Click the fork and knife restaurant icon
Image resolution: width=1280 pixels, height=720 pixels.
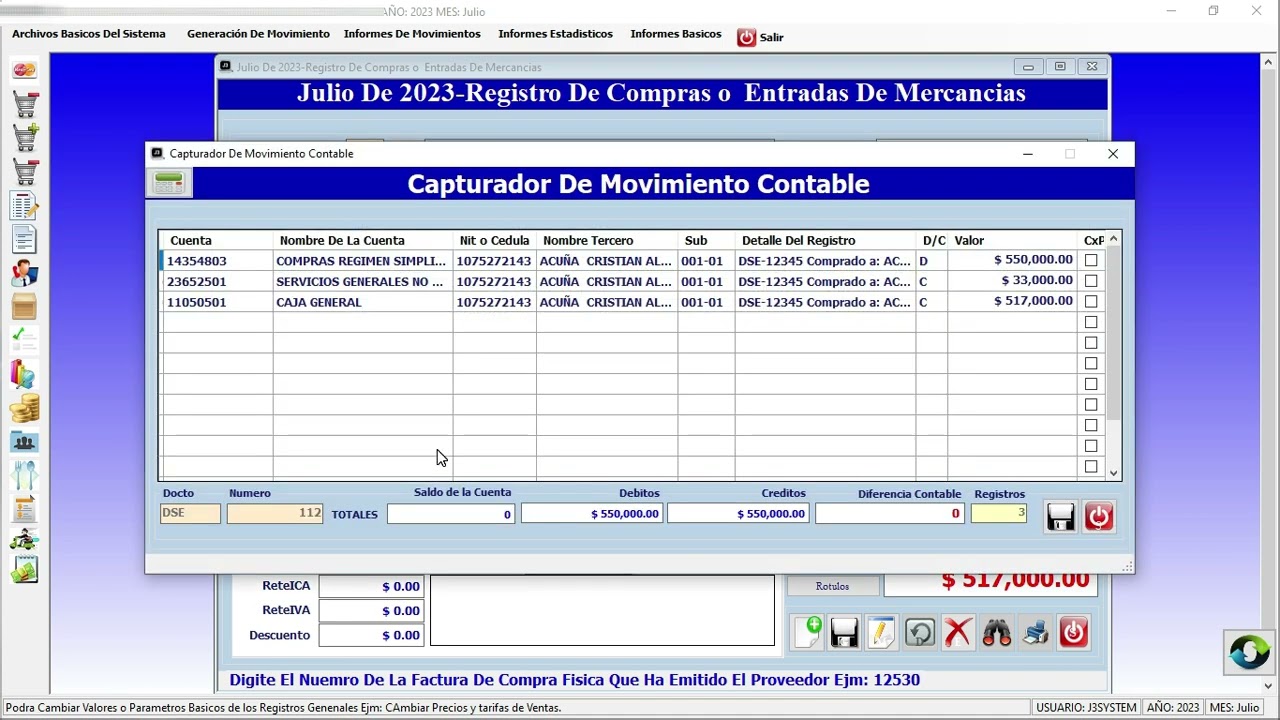coord(24,474)
